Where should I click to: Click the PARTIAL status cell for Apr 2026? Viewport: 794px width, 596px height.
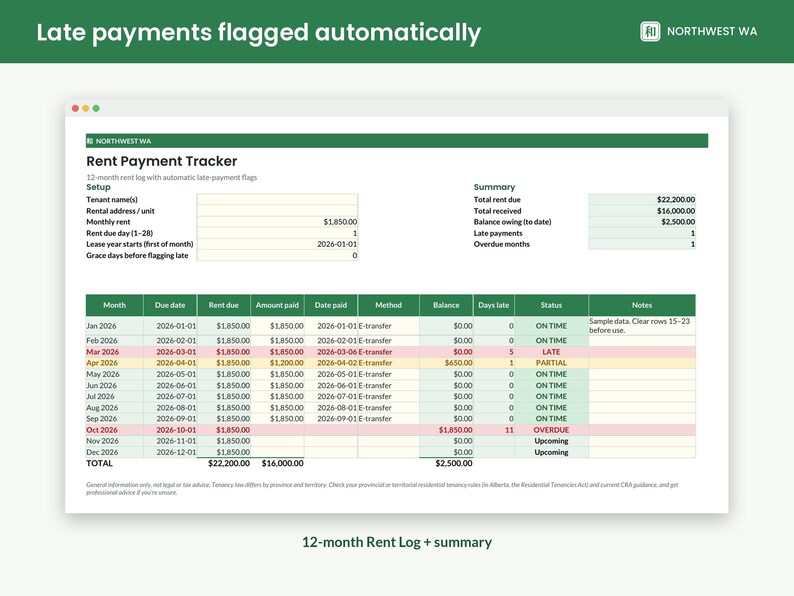tap(551, 363)
